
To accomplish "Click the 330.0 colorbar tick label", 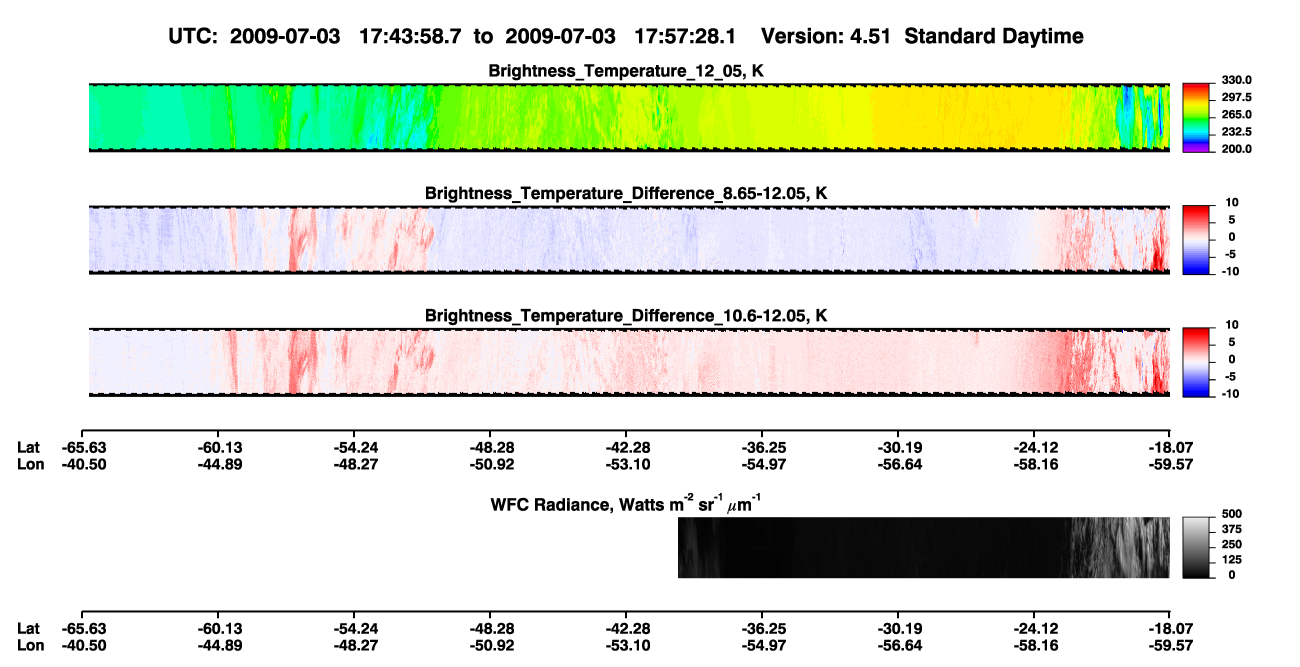I will click(1238, 80).
